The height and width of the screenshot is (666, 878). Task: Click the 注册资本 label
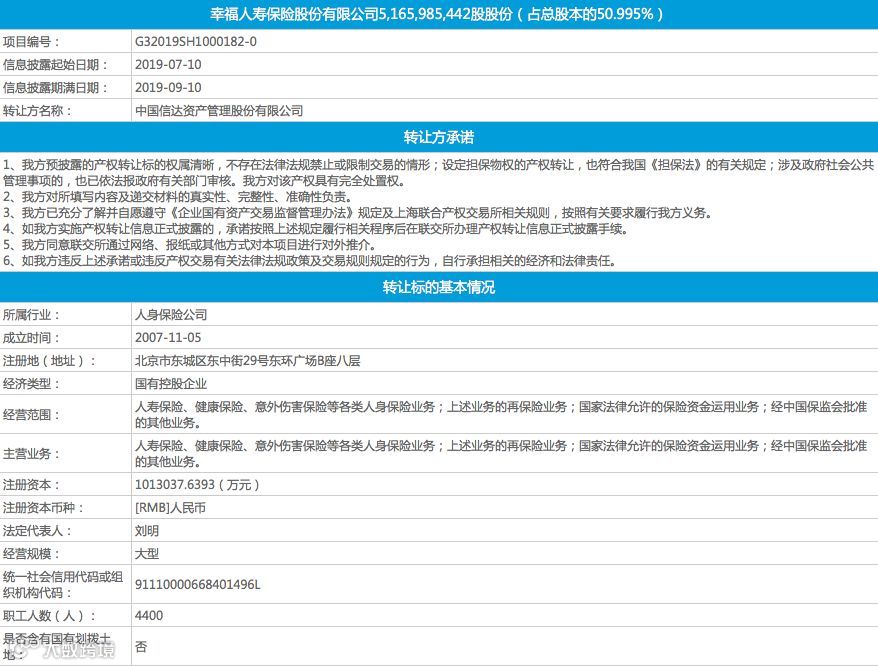[31, 485]
